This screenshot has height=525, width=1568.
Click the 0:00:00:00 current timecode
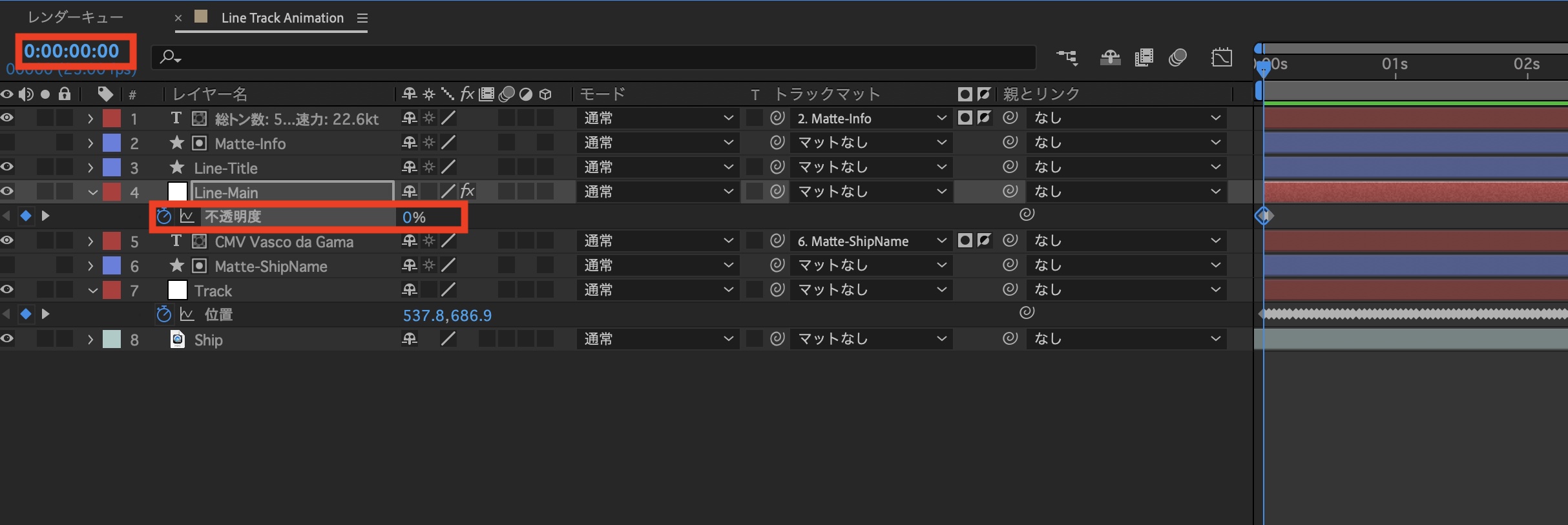click(x=72, y=51)
